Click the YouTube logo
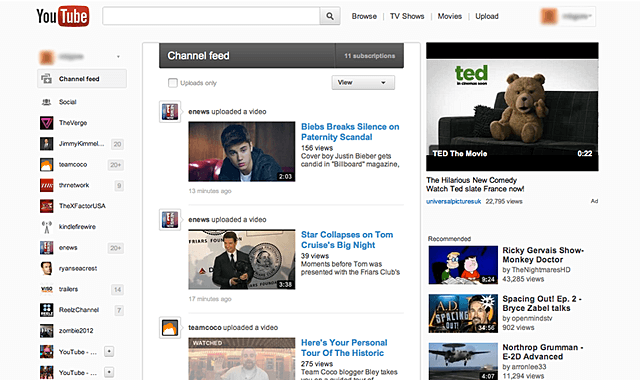The image size is (640, 380). (x=62, y=16)
